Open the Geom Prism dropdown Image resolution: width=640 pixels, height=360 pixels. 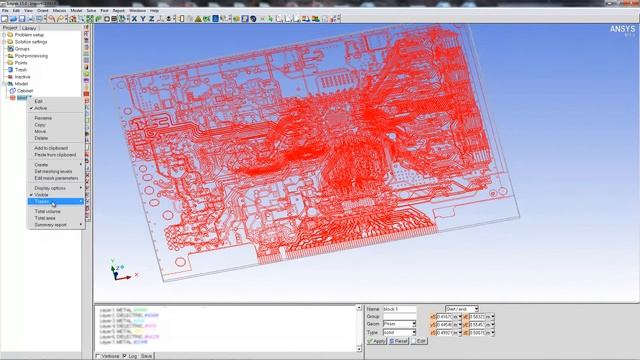click(413, 324)
